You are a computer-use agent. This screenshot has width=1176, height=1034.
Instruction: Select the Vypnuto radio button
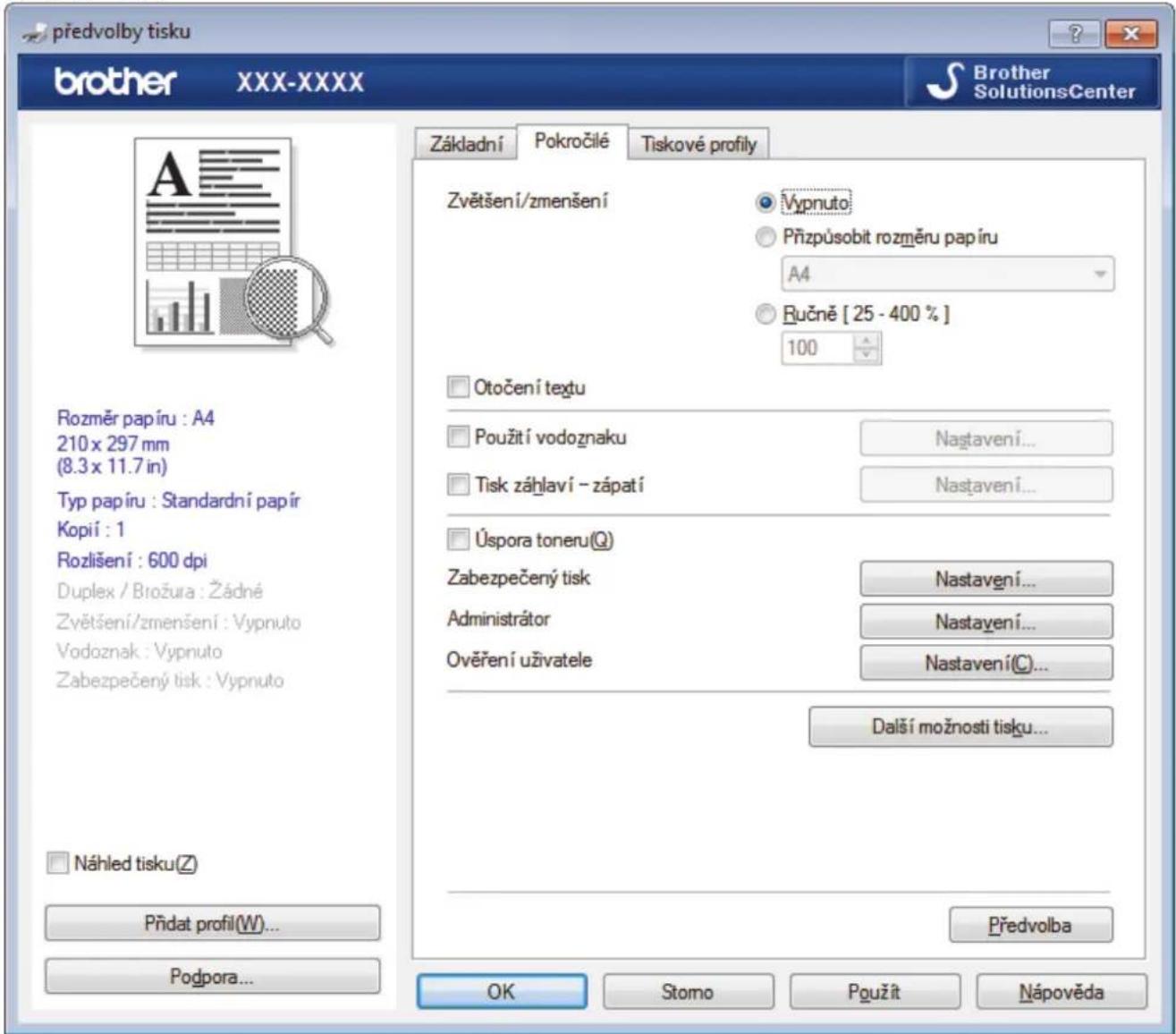(765, 203)
